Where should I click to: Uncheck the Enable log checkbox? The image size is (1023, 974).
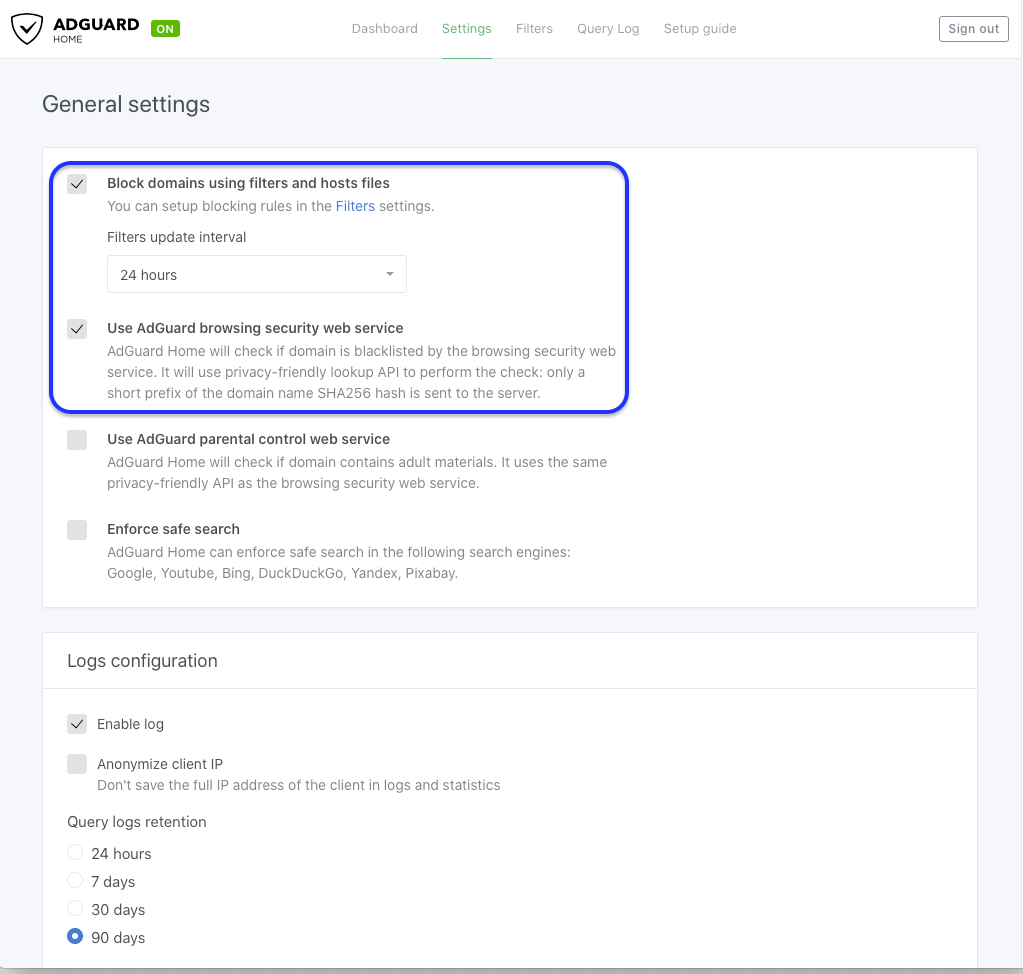77,724
